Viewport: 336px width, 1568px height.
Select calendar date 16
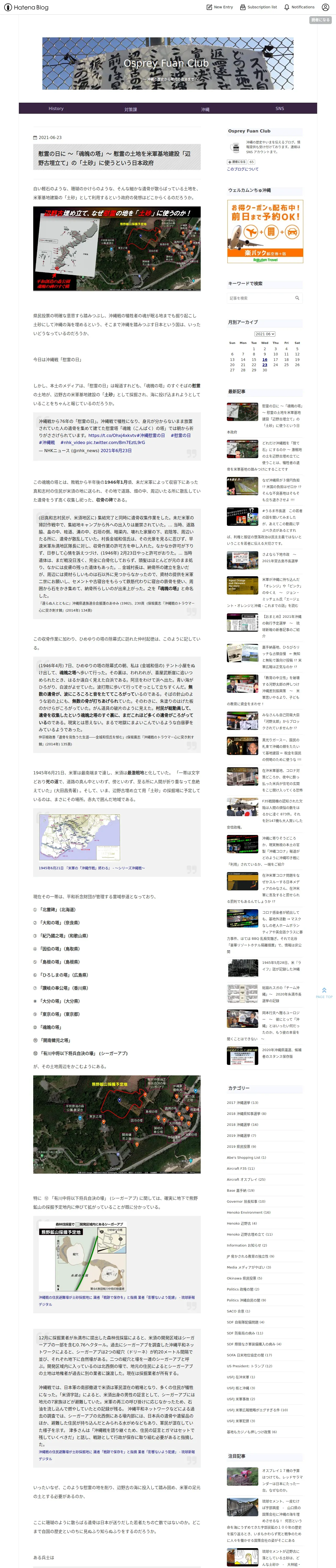265,360
